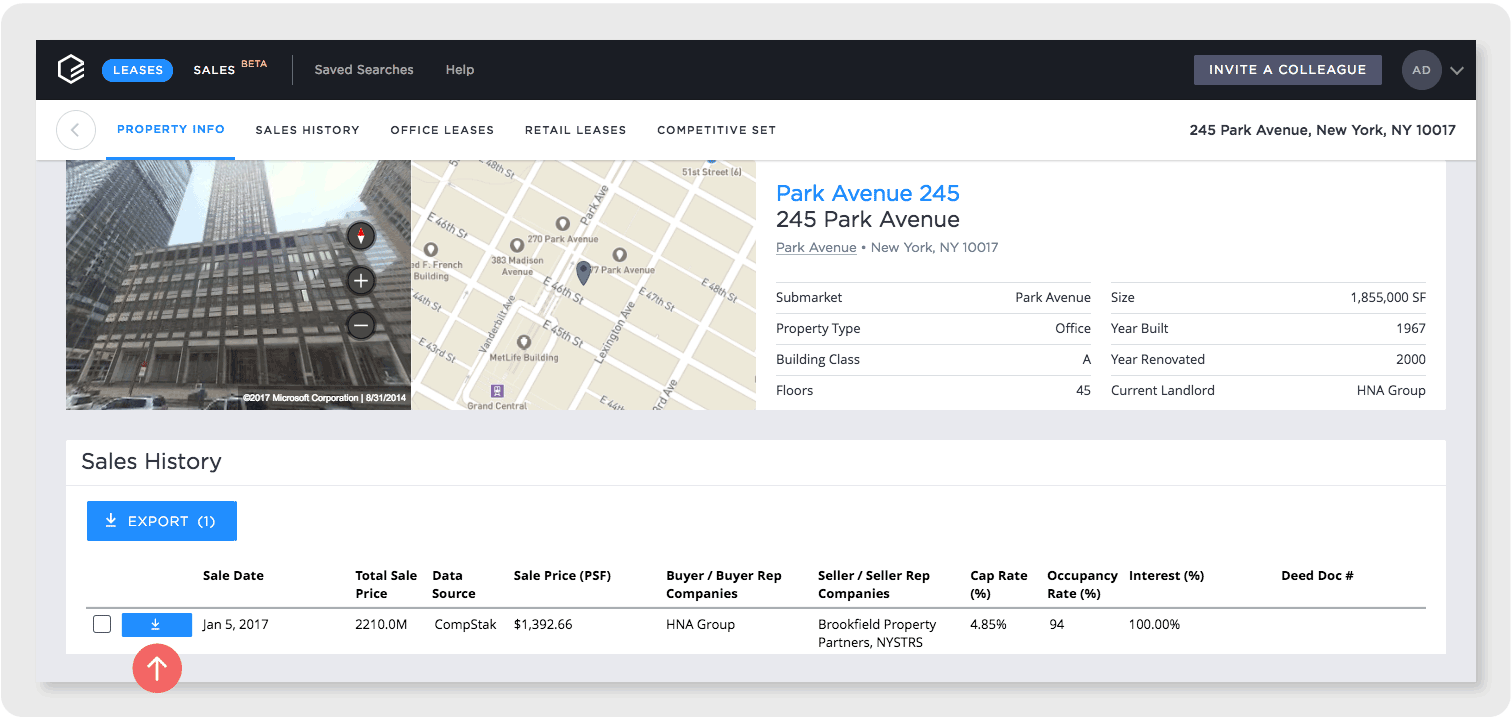Open the Competitive Set tab
Viewport: 1511px width, 720px height.
[716, 130]
